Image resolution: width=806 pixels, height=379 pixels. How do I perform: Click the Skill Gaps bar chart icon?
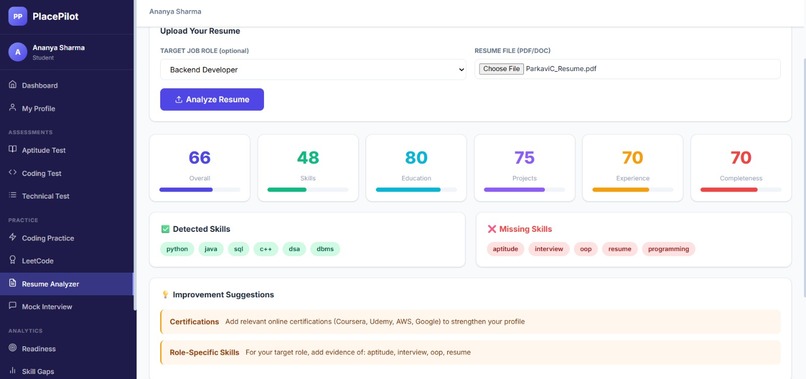pyautogui.click(x=13, y=371)
